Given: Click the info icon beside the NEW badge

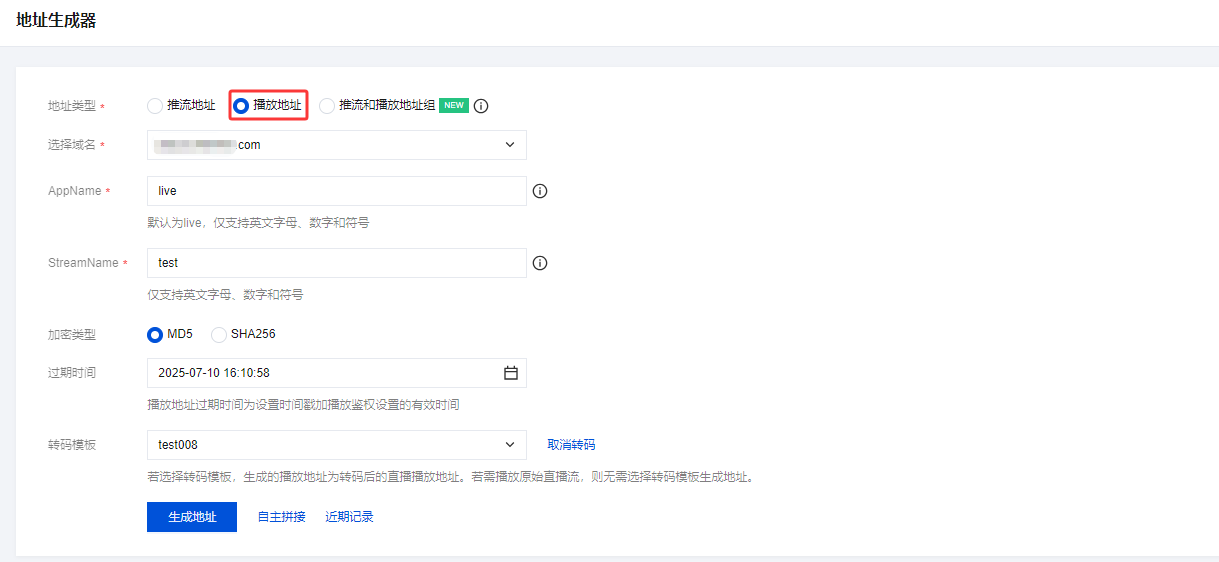Looking at the screenshot, I should pyautogui.click(x=481, y=105).
